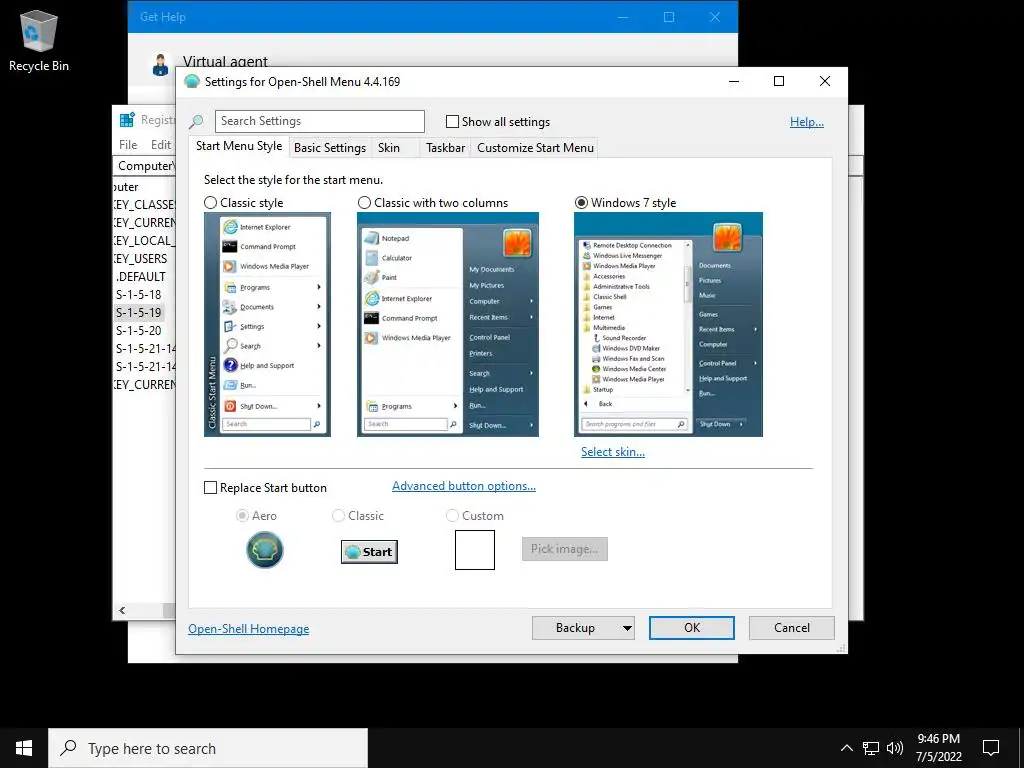Click the magnifier icon beside Search Settings

click(196, 121)
